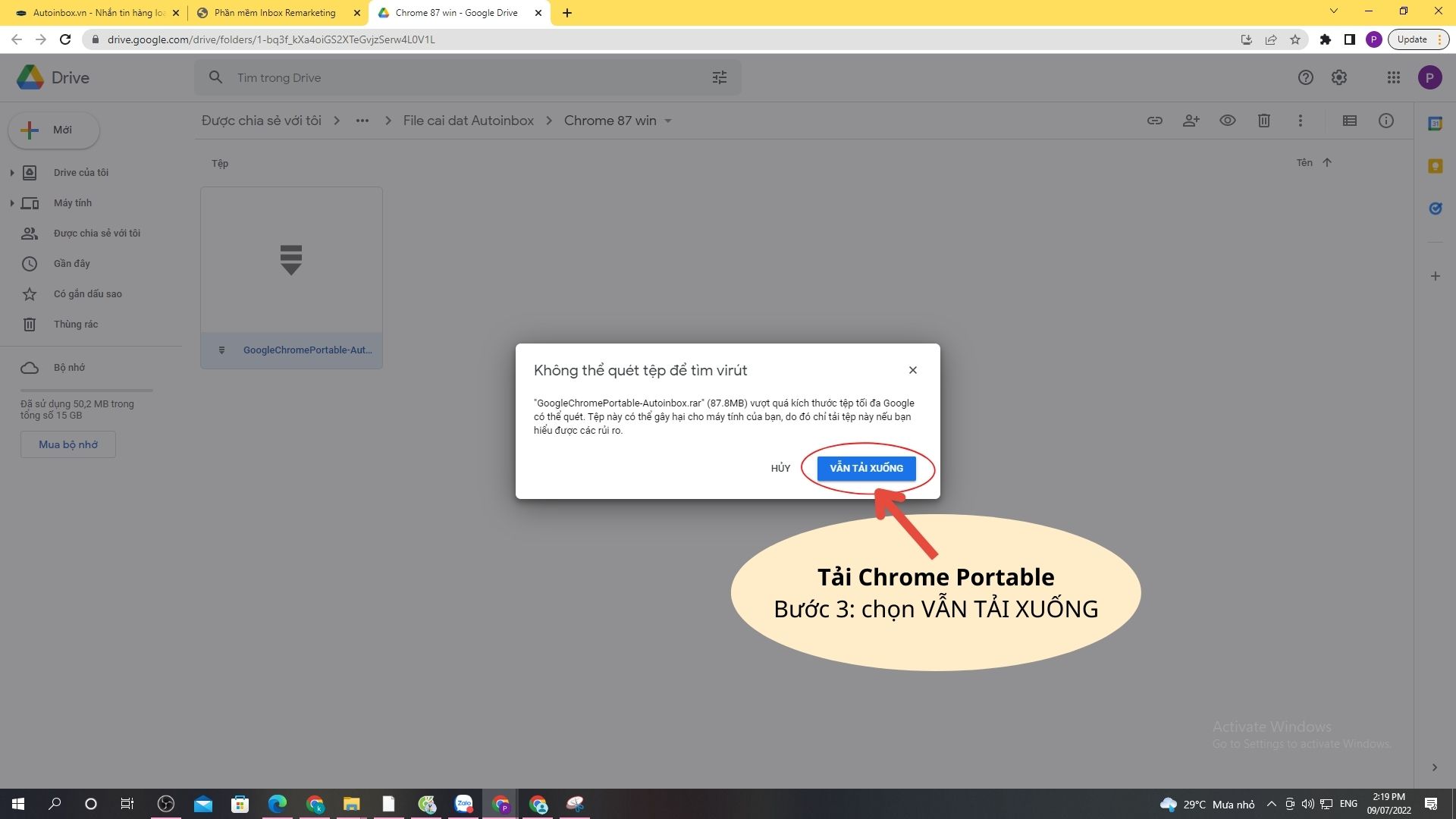Open Được chia sẻ với tôi in the sidebar
Screen dimensions: 1456x819
96,234
